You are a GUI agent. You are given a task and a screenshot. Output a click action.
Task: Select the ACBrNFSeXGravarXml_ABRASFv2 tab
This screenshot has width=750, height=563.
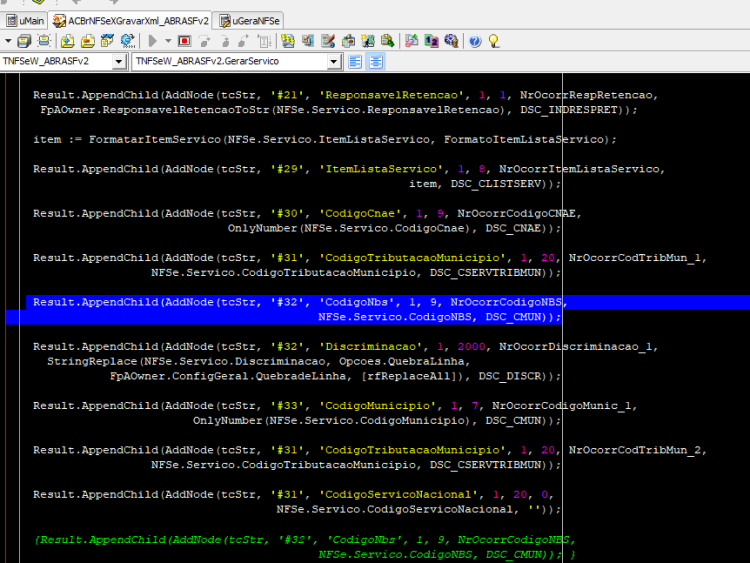(x=131, y=21)
